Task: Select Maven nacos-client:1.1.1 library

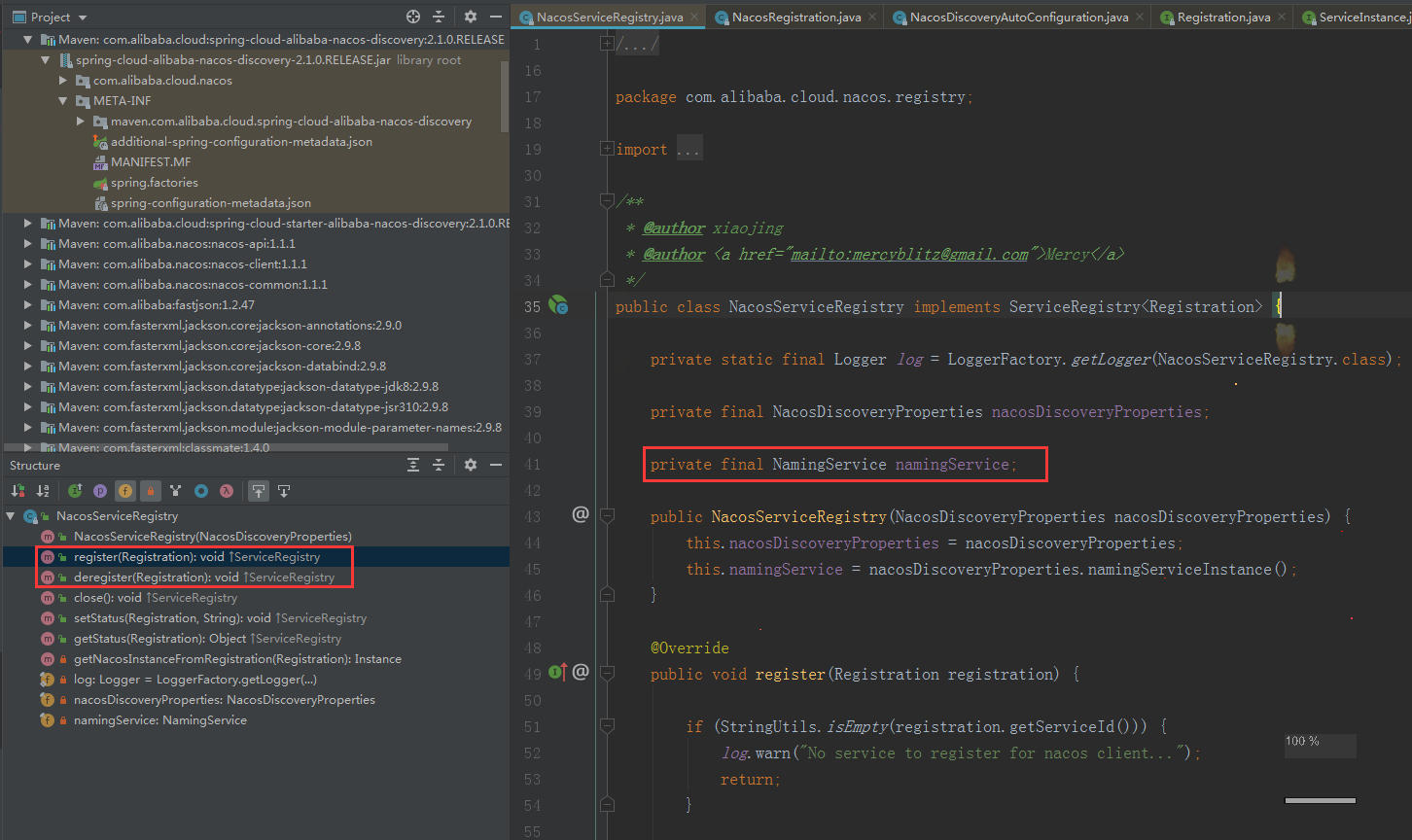Action: (x=183, y=264)
